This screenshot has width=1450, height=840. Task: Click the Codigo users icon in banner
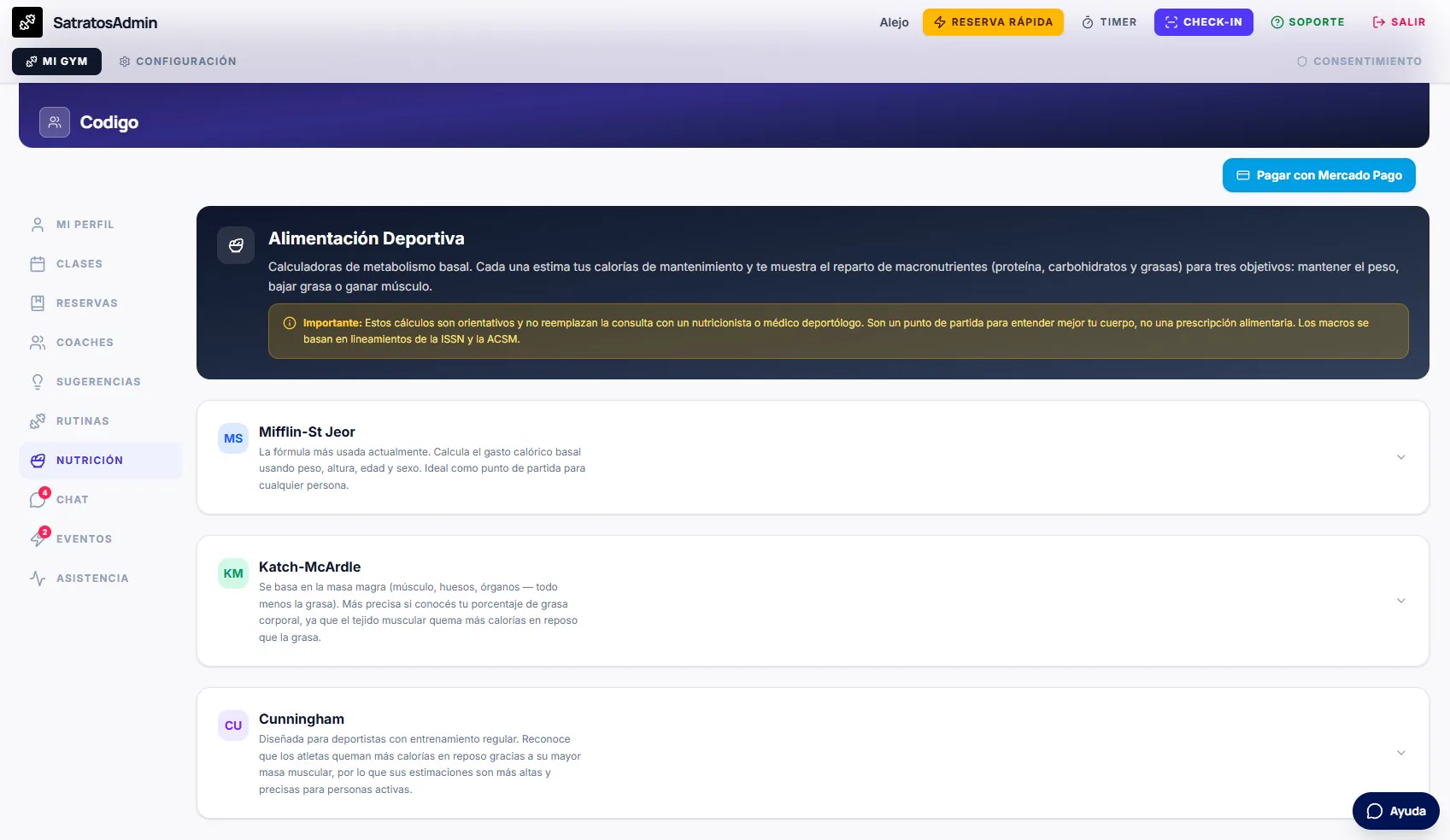click(55, 122)
